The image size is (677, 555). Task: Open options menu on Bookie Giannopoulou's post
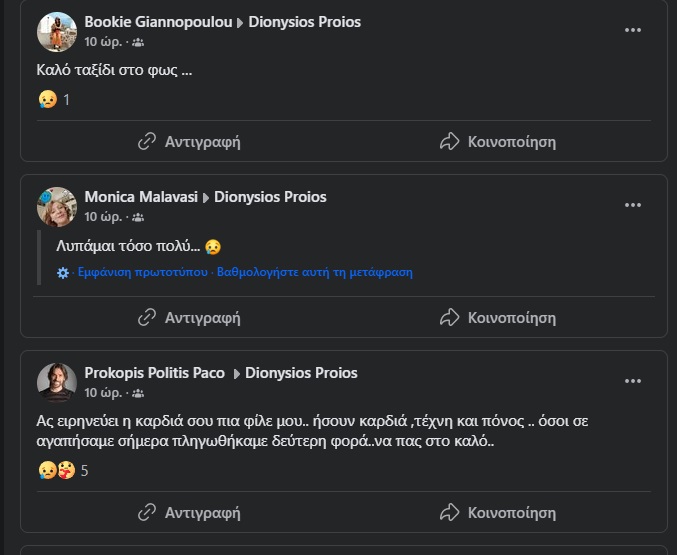click(x=632, y=30)
